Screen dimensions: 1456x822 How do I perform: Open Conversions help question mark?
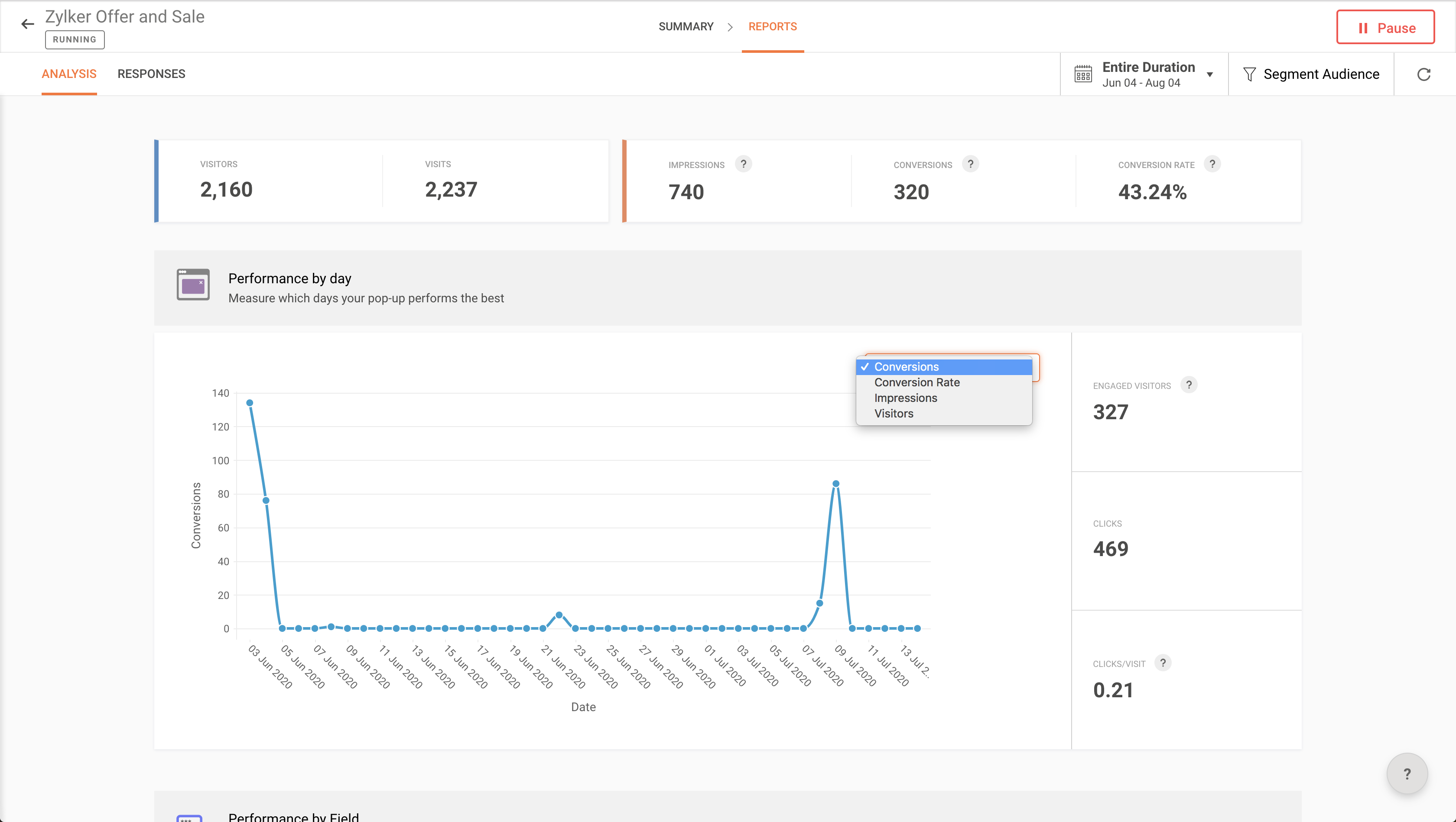click(971, 164)
